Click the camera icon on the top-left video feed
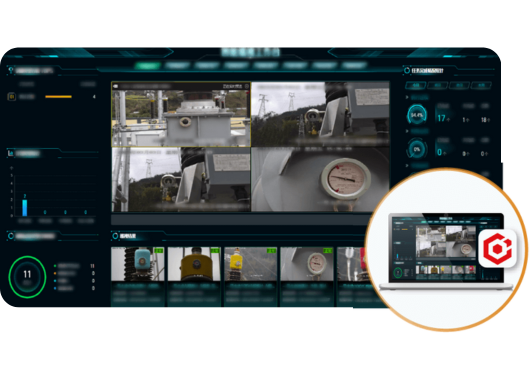The width and height of the screenshot is (530, 370). (115, 86)
